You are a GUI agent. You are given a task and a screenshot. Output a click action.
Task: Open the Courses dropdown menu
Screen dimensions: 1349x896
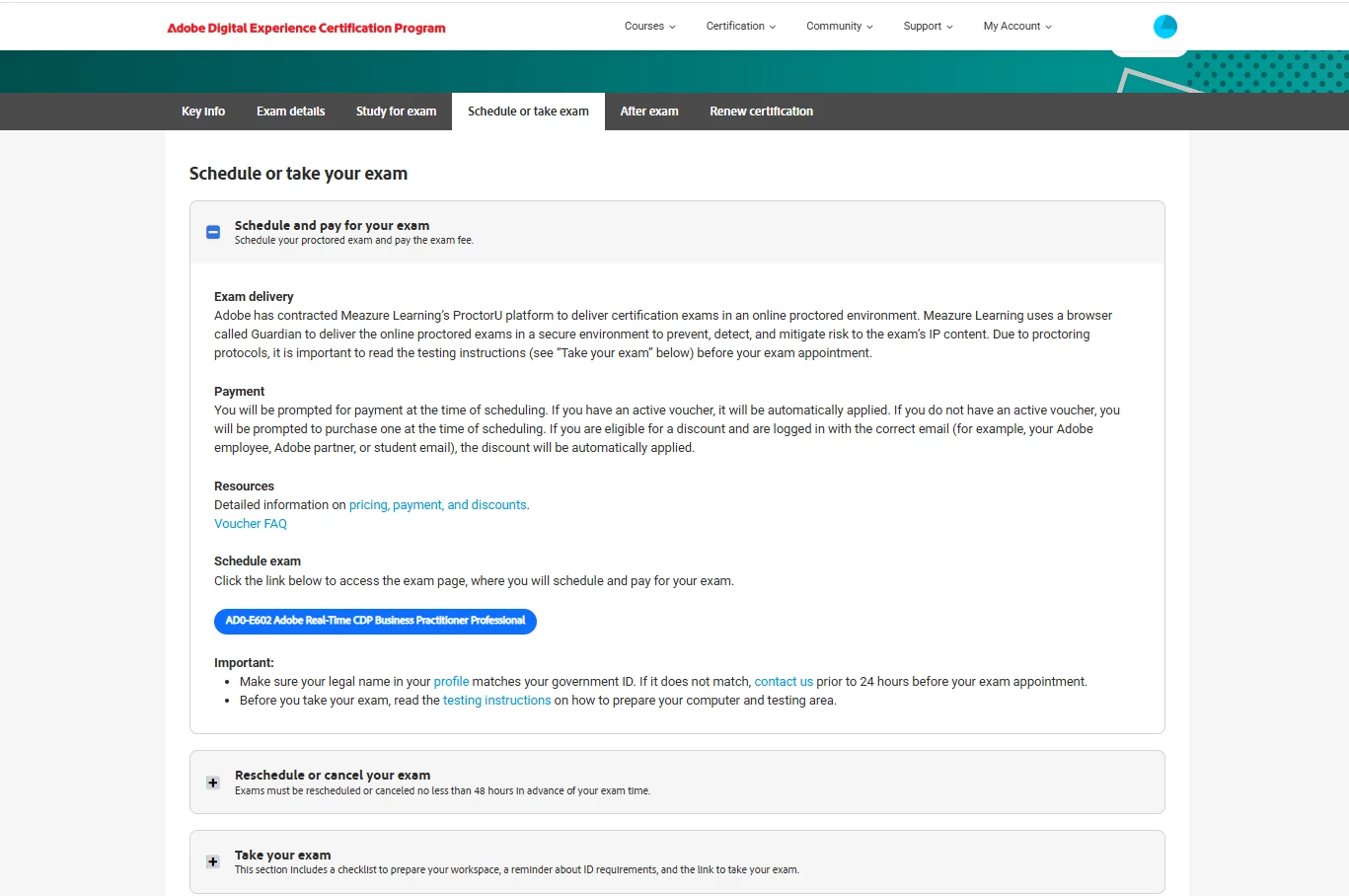pyautogui.click(x=649, y=27)
